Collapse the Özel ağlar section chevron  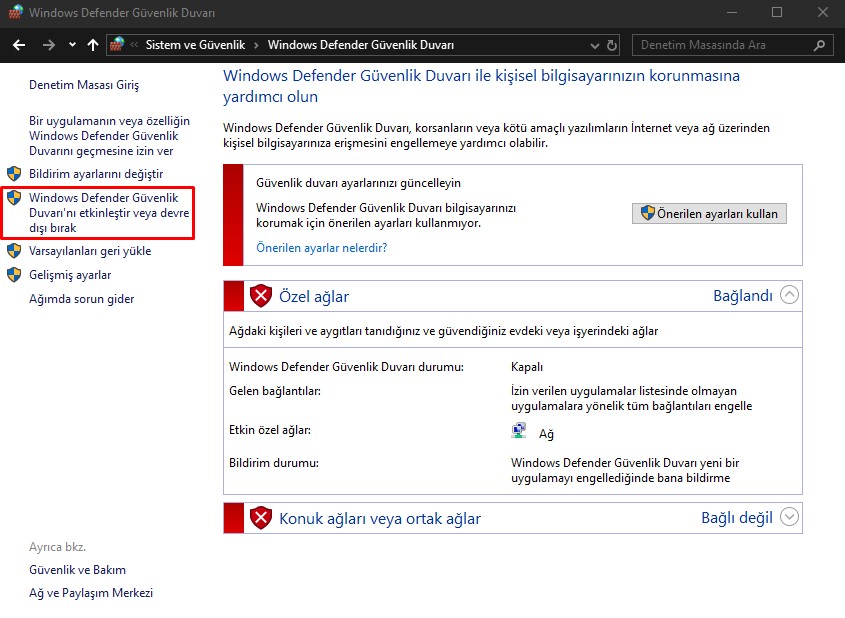click(789, 295)
